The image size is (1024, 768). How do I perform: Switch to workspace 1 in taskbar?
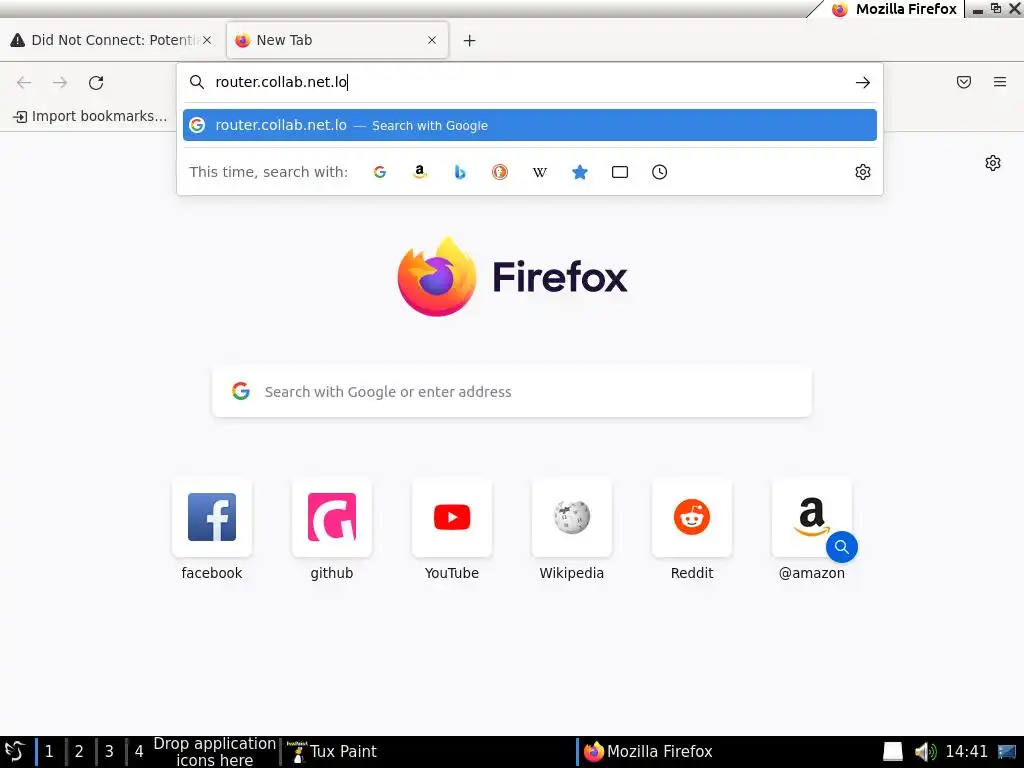coord(49,752)
